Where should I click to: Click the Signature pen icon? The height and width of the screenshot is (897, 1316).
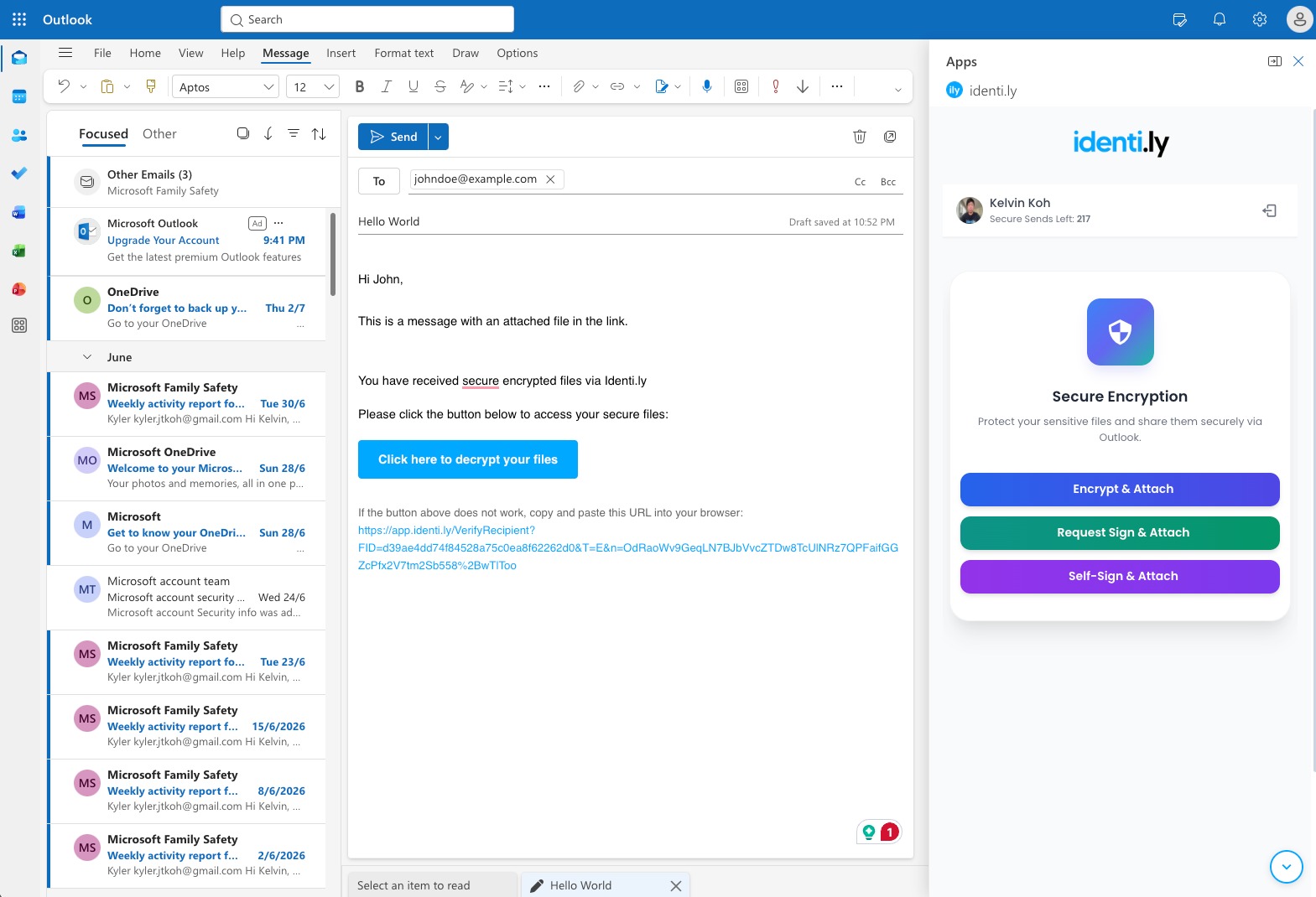tap(662, 86)
